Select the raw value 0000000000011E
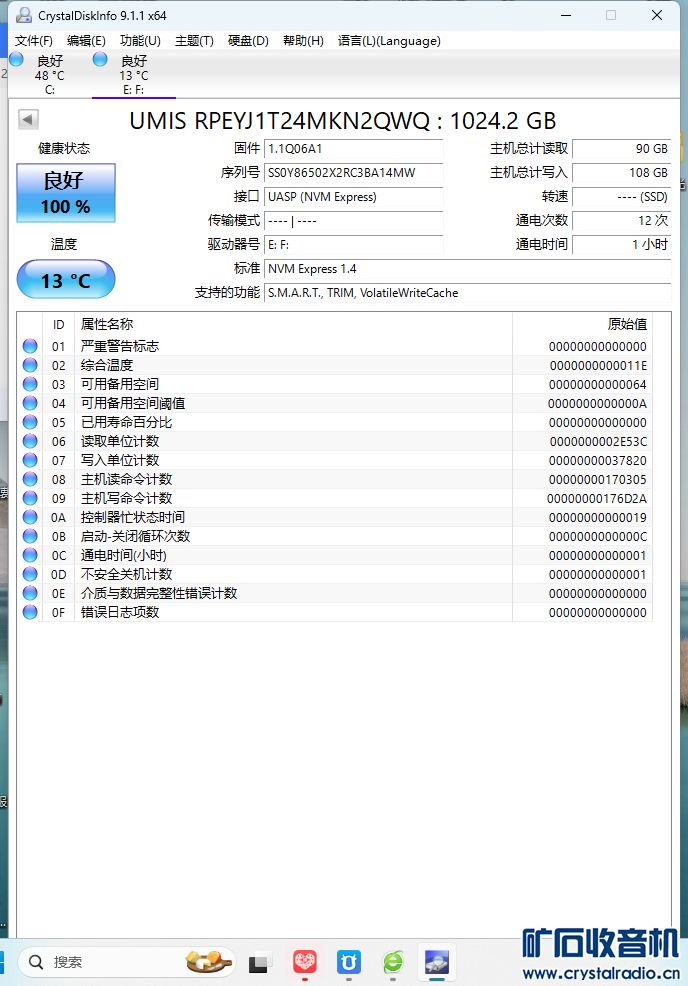 (598, 365)
